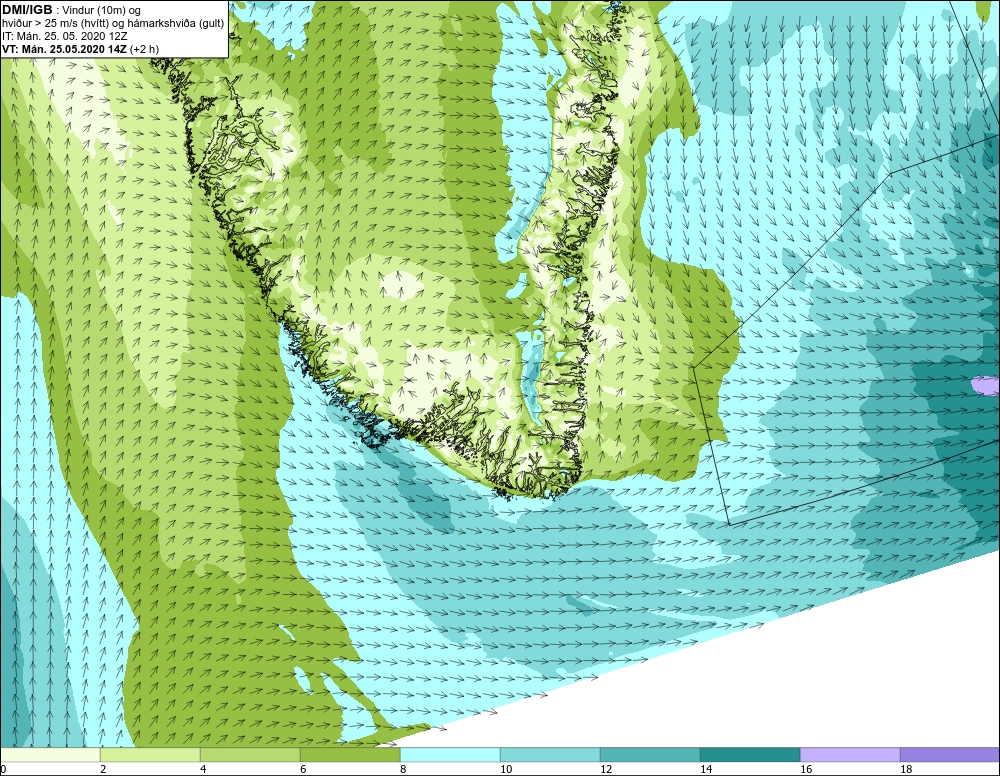This screenshot has width=1000, height=776.
Task: Click the title line 'DMI/IGB : Vindur (10m) og'
Action: 72,10
